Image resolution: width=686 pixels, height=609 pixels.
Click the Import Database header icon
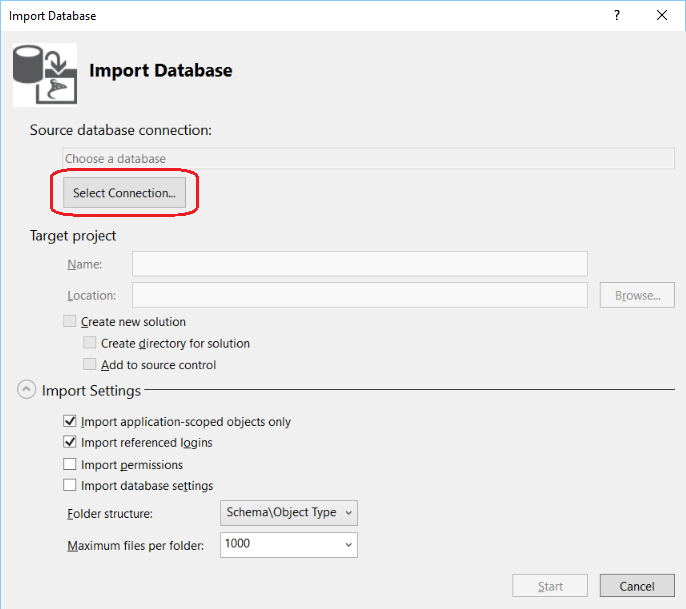44,73
